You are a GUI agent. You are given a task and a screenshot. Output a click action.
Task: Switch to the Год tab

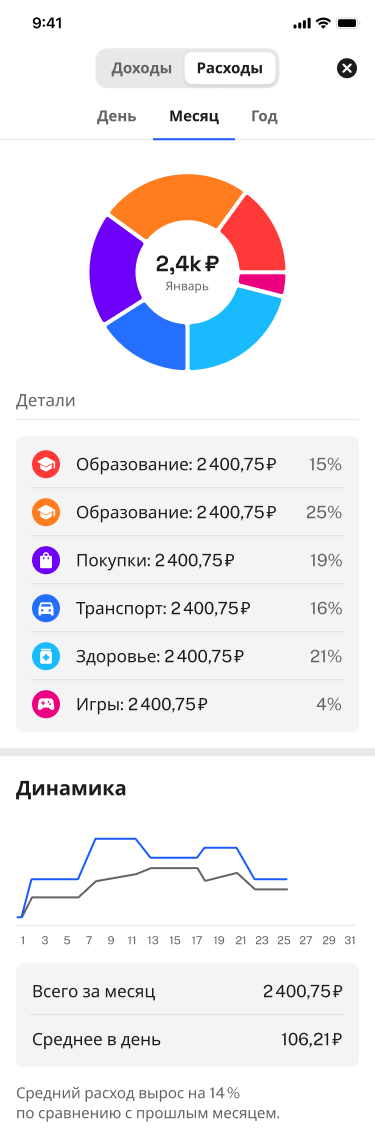264,117
